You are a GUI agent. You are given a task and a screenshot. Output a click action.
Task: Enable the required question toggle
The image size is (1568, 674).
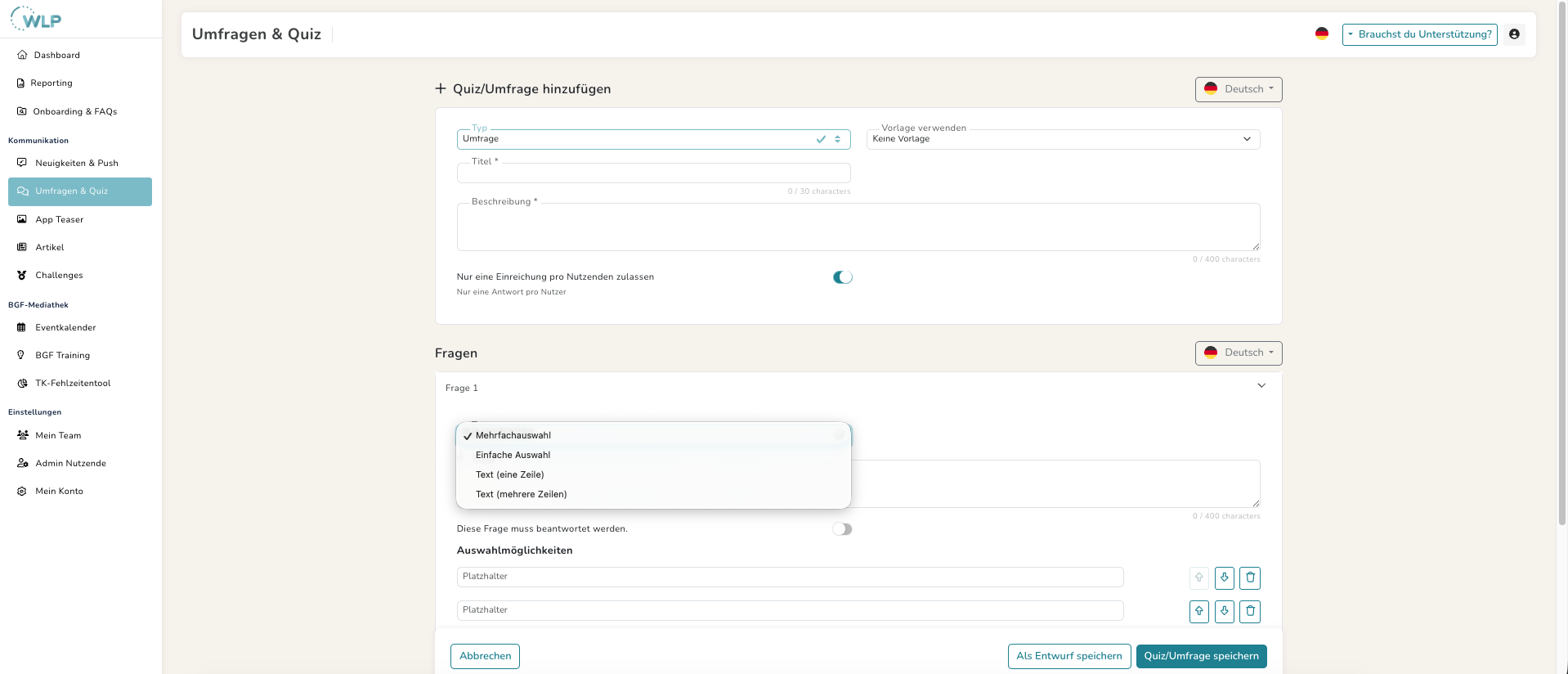pos(842,529)
